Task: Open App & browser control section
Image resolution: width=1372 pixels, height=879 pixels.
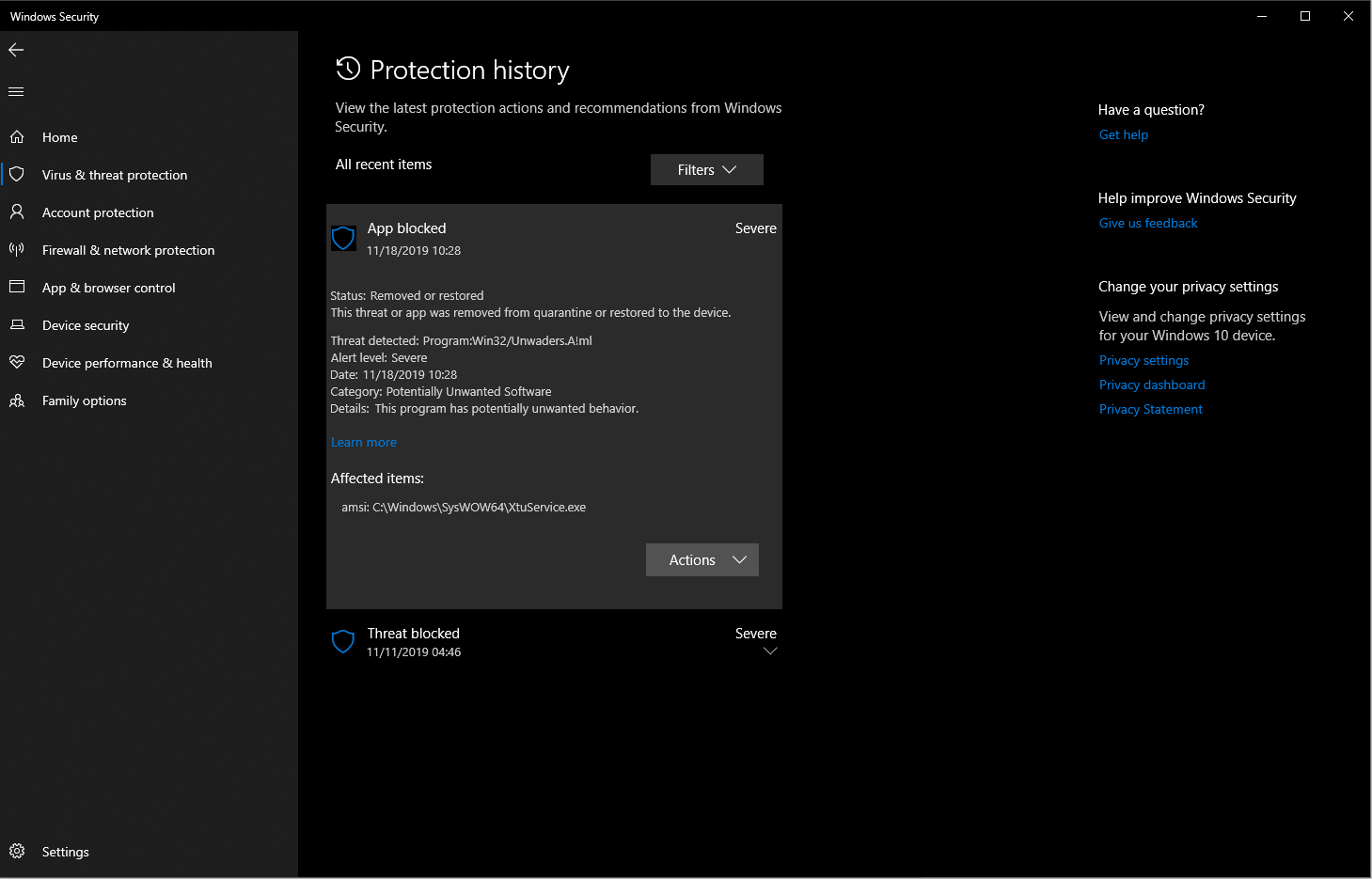Action: (149, 288)
